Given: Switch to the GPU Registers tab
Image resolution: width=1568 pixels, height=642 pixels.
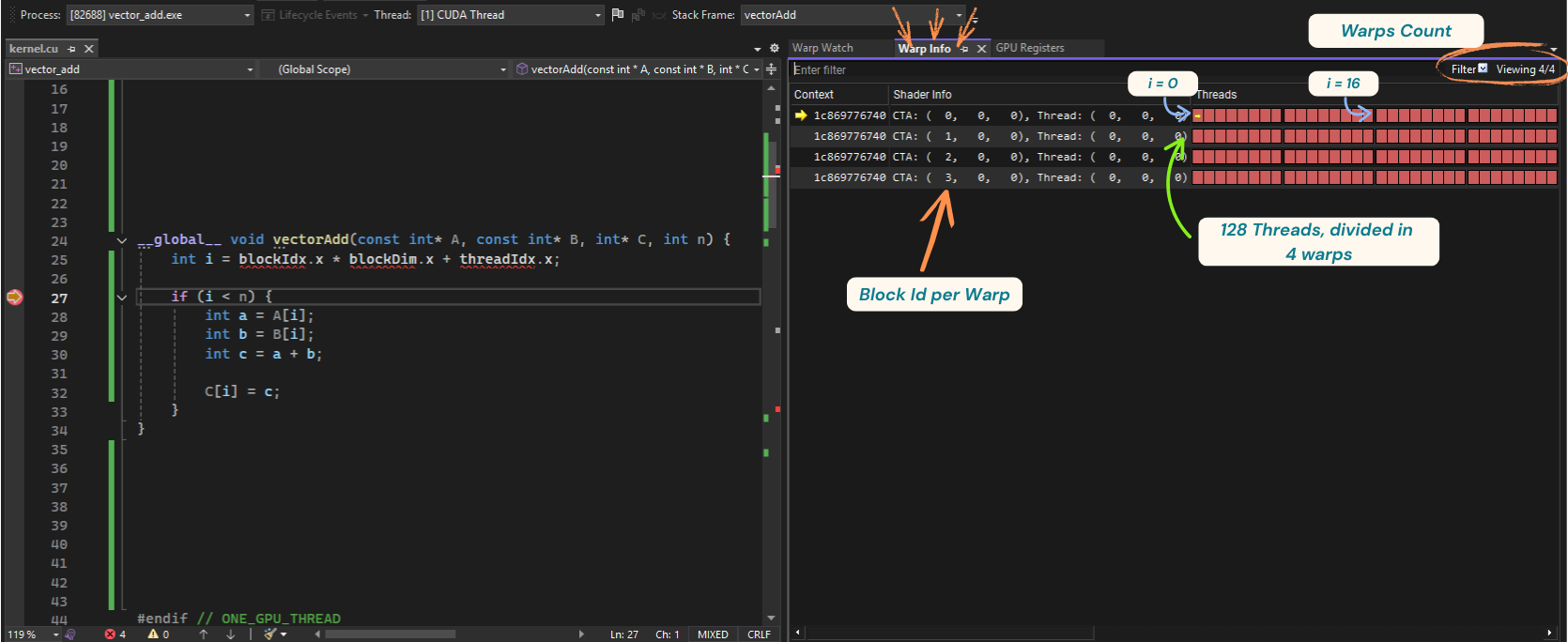Looking at the screenshot, I should pyautogui.click(x=1030, y=48).
